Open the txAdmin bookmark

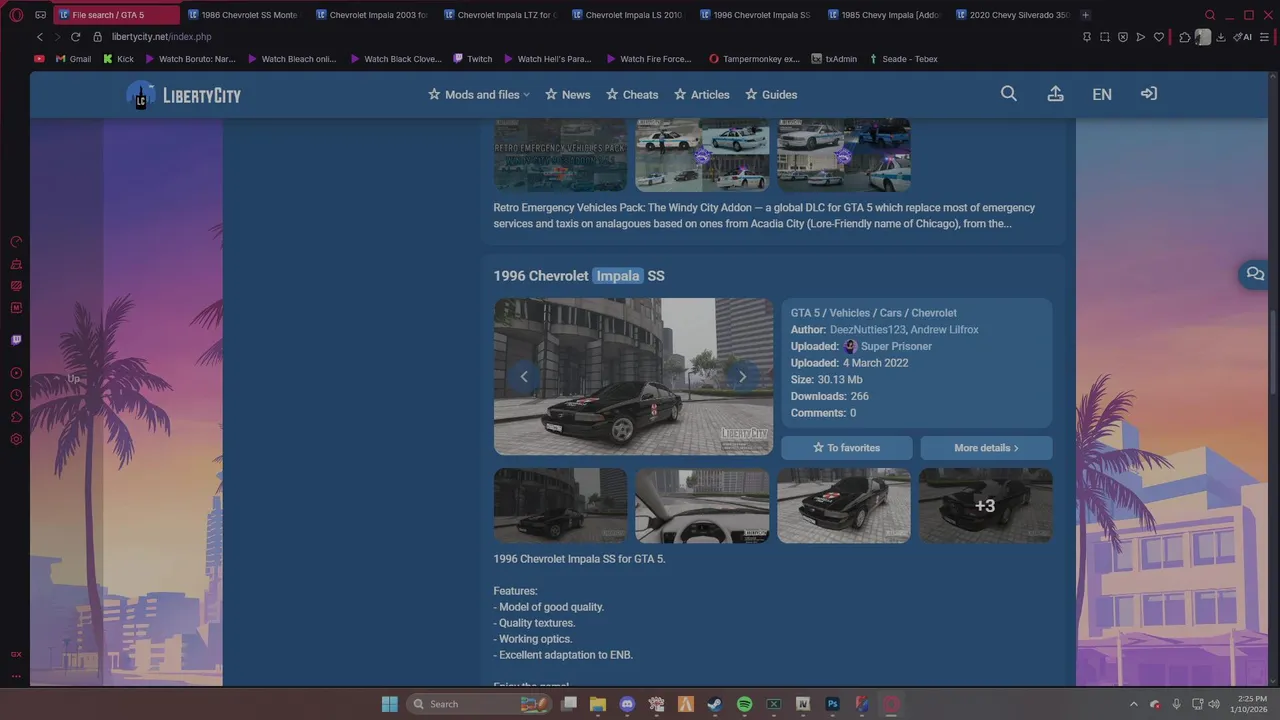tap(834, 59)
